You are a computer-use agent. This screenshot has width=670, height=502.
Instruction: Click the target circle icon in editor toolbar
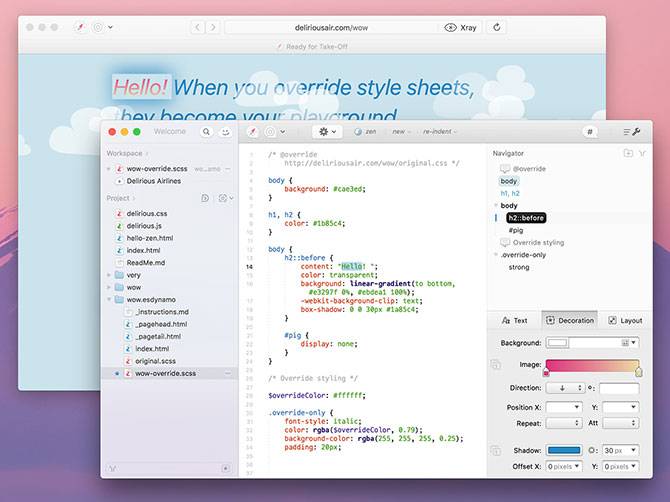pyautogui.click(x=270, y=132)
